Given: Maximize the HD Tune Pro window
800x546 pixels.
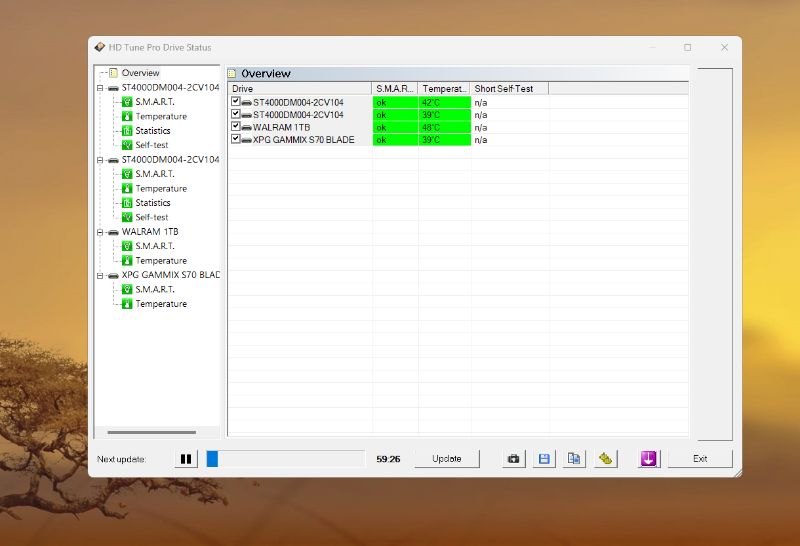Looking at the screenshot, I should pyautogui.click(x=688, y=47).
